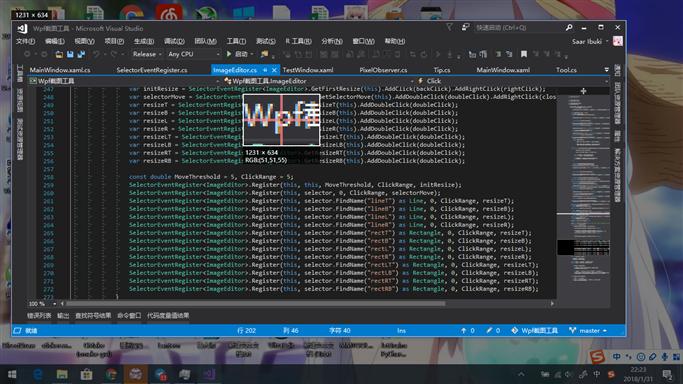Close the ImageEditor.cs tab
This screenshot has width=683, height=384.
coord(274,70)
